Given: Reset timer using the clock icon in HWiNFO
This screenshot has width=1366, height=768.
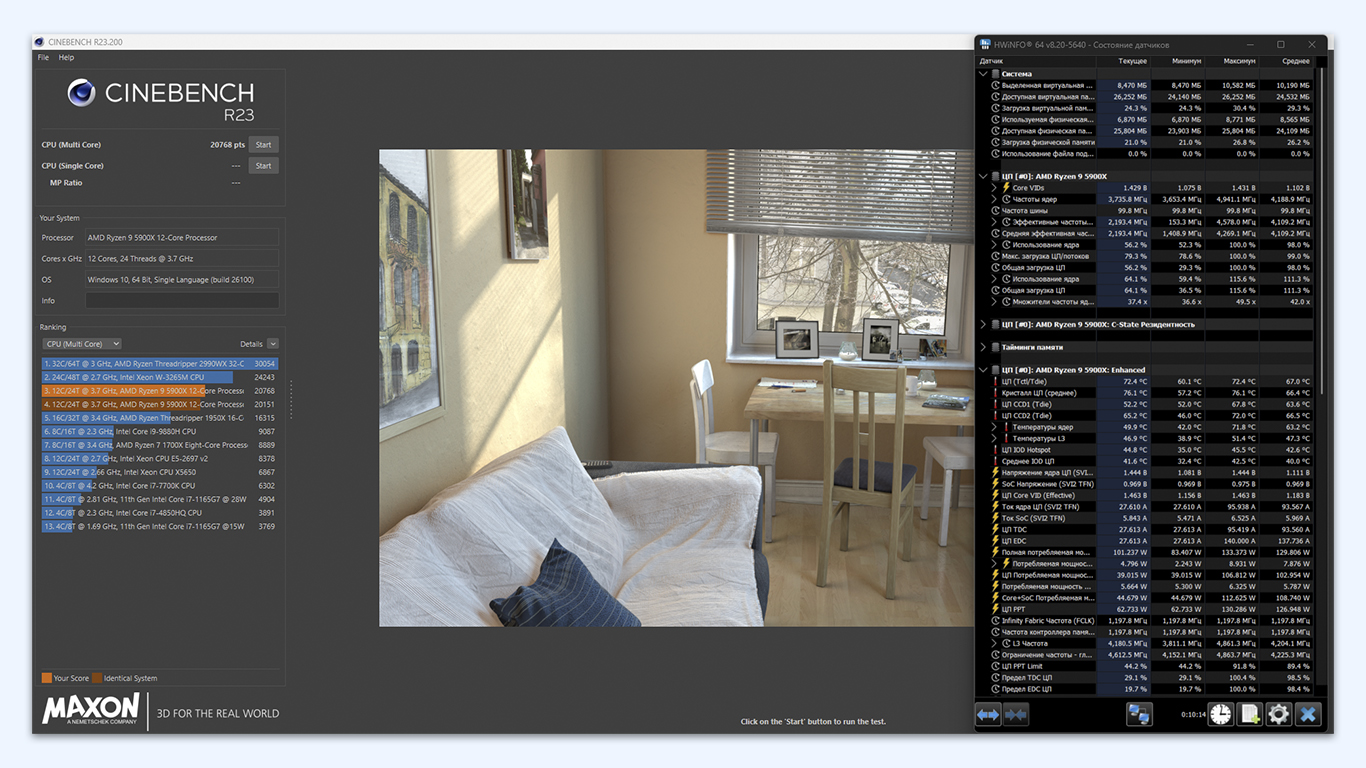Looking at the screenshot, I should pyautogui.click(x=1220, y=714).
